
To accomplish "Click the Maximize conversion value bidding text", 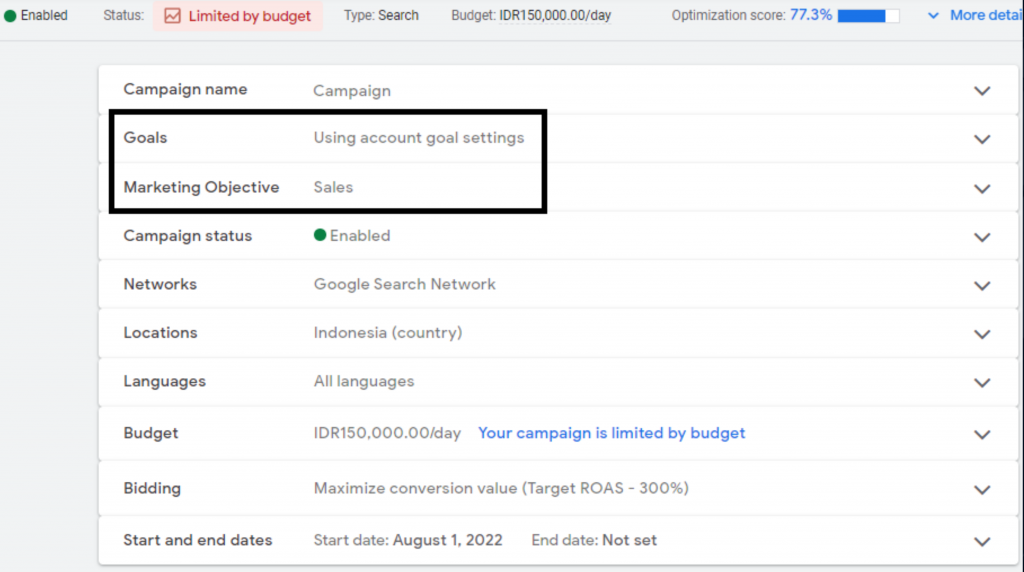I will coord(501,488).
